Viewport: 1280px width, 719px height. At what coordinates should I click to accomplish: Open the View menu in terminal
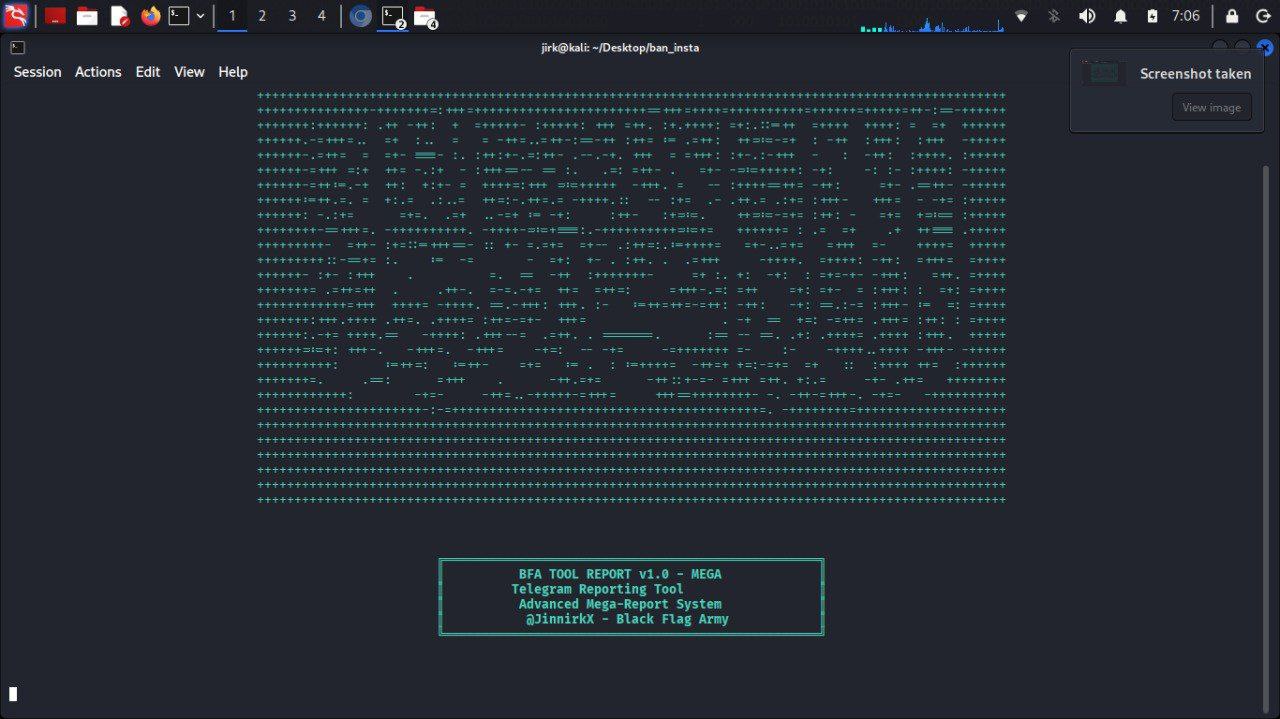pos(189,72)
